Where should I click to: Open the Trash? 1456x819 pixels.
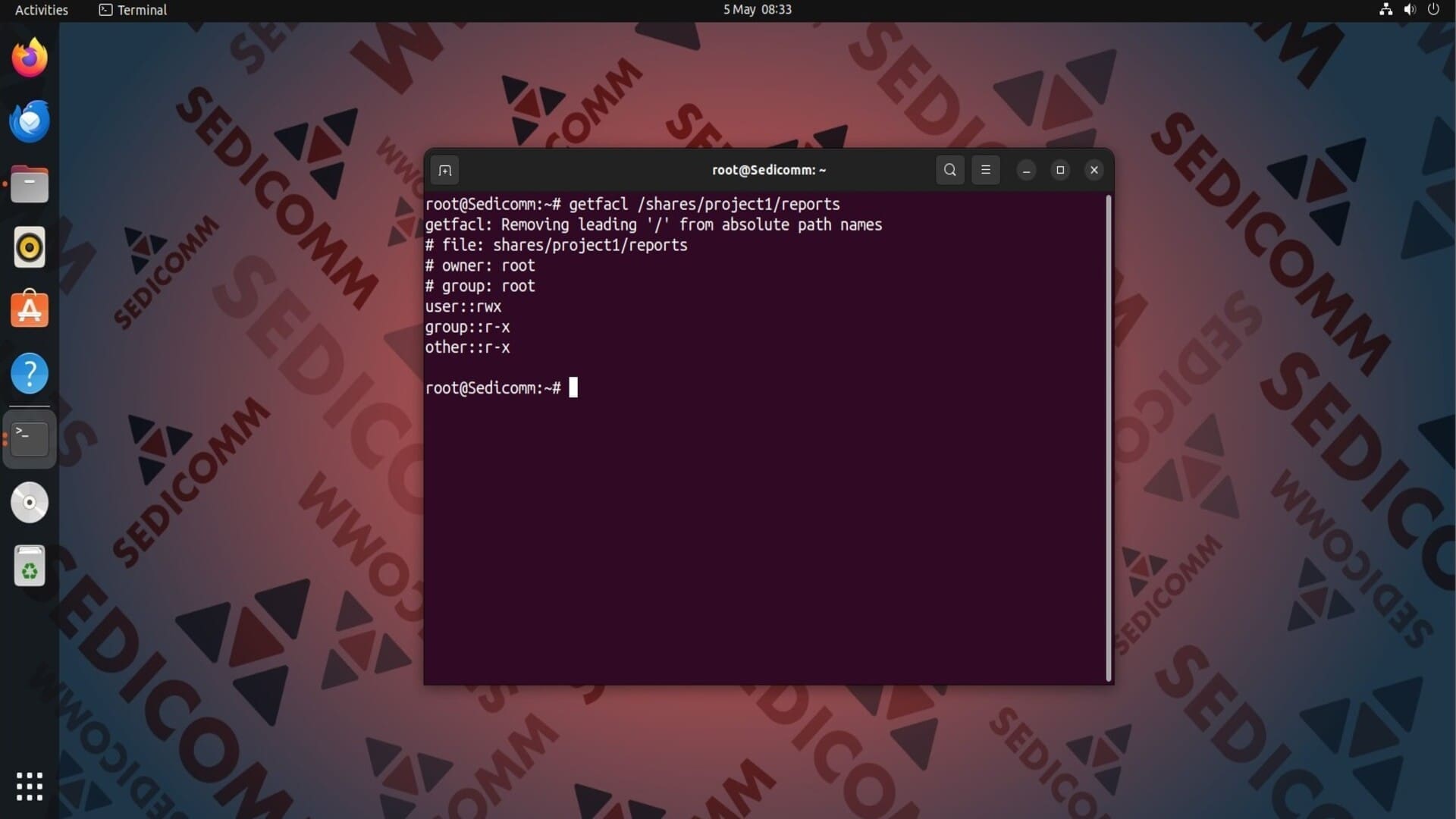pos(30,566)
